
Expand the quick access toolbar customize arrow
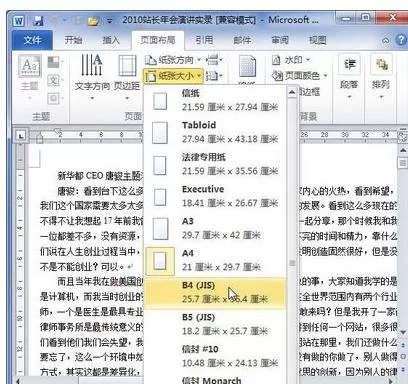(x=109, y=21)
